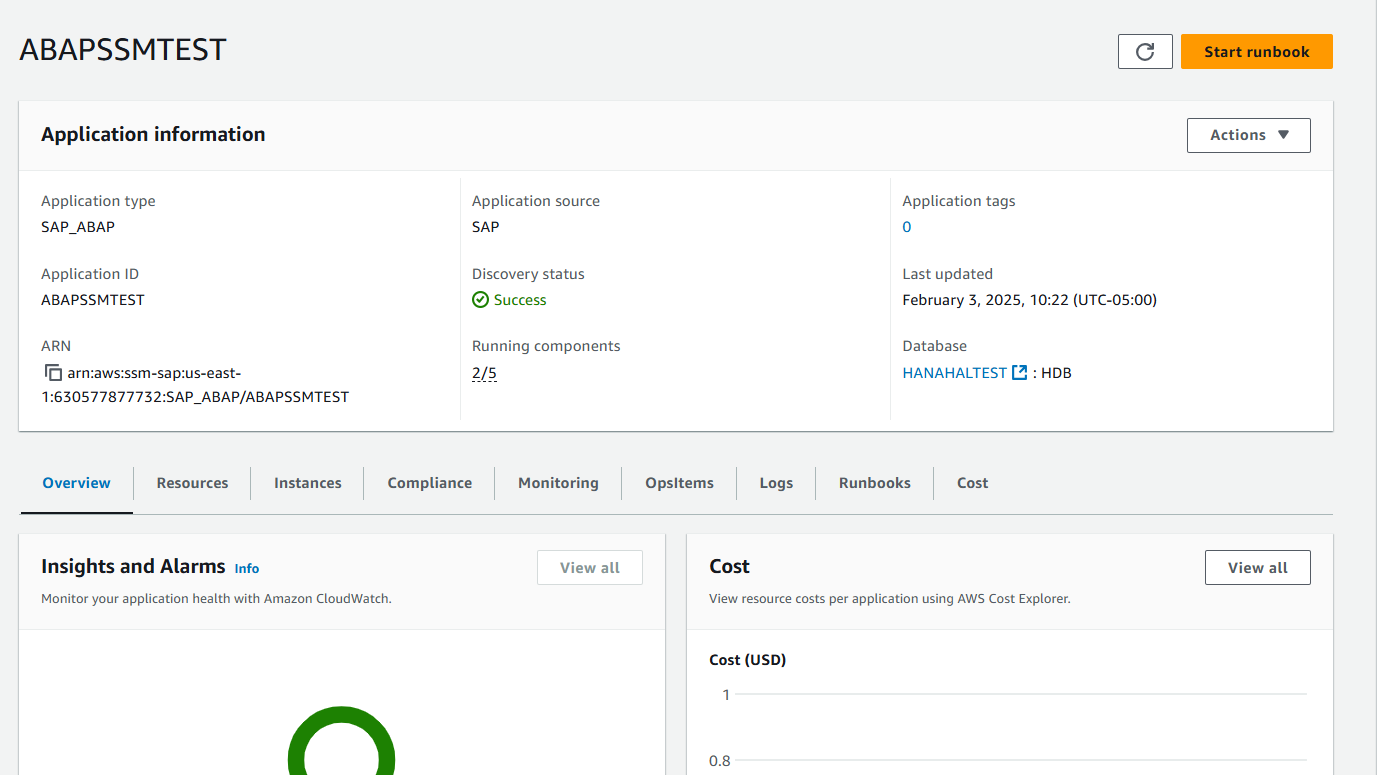Image resolution: width=1380 pixels, height=775 pixels.
Task: Click View all in Cost panel
Action: click(x=1257, y=568)
